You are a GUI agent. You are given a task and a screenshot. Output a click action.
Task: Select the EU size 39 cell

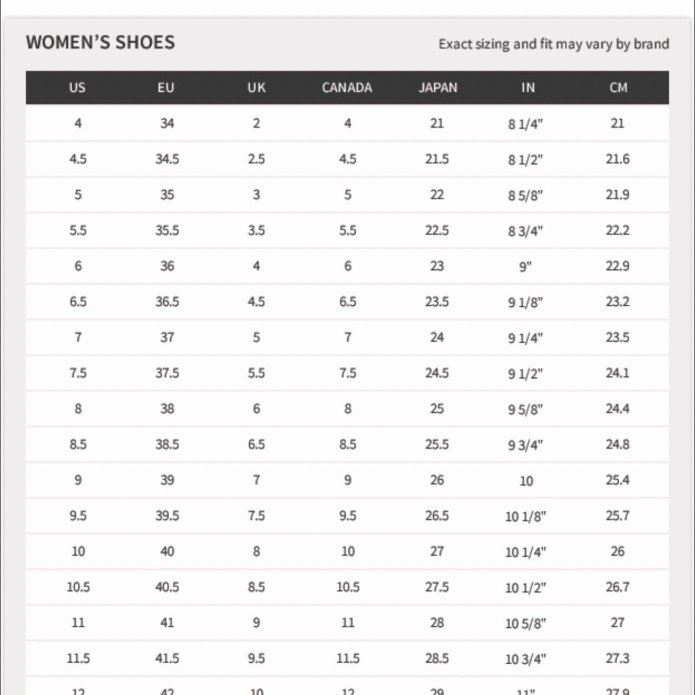click(167, 480)
